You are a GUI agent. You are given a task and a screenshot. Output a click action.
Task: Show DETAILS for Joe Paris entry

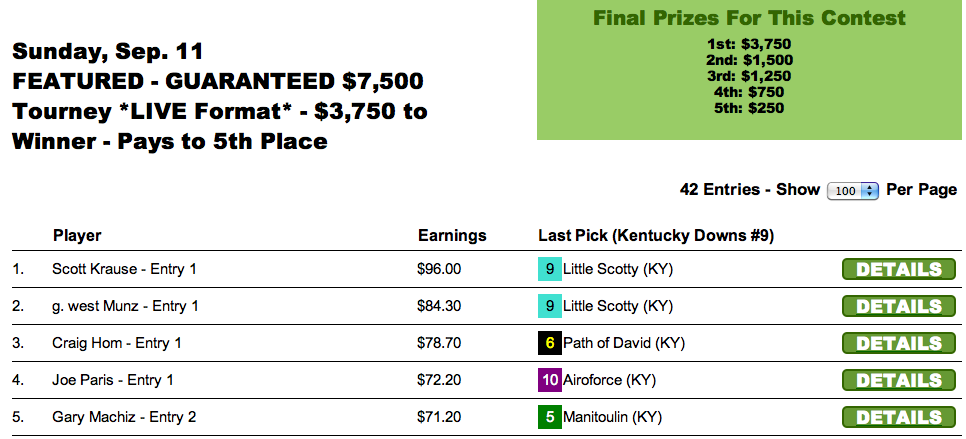coord(899,380)
